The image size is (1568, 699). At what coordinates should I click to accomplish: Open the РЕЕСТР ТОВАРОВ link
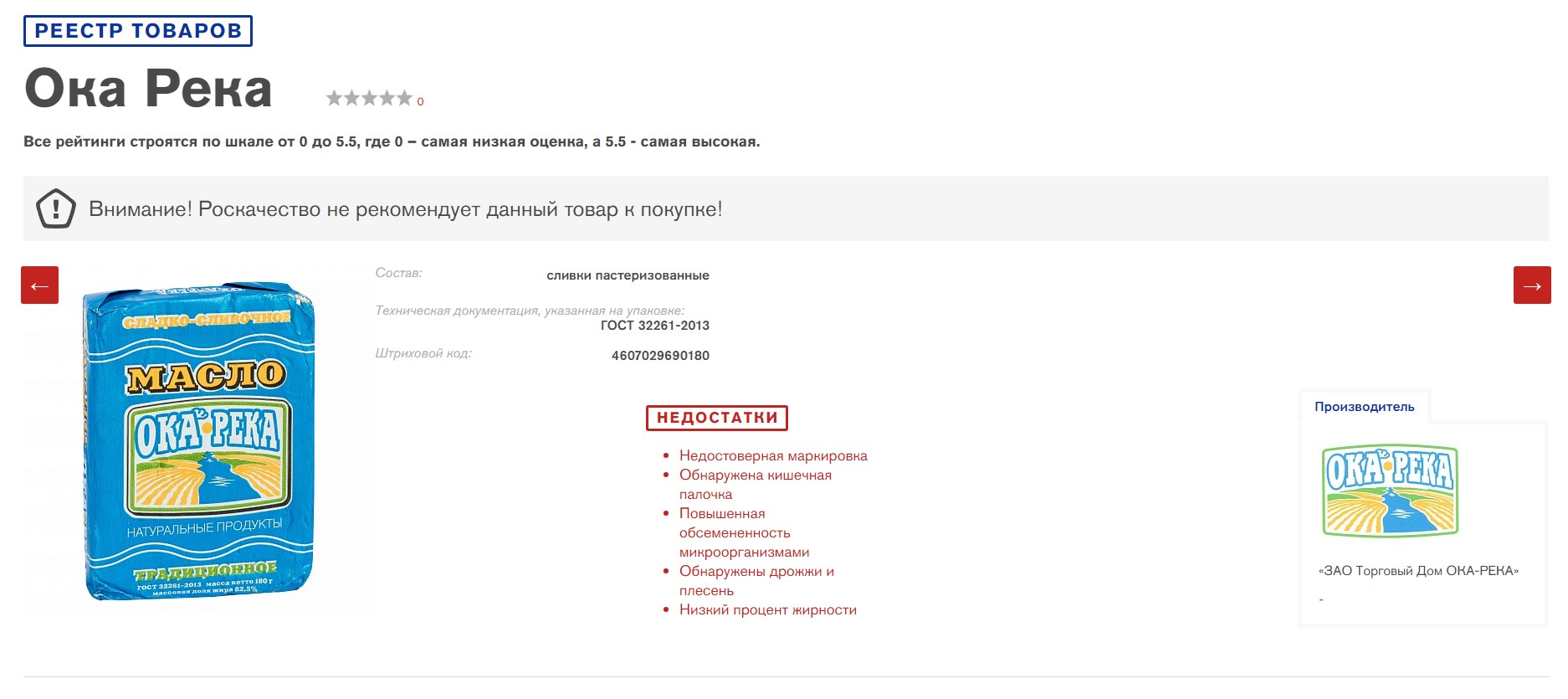pyautogui.click(x=138, y=31)
